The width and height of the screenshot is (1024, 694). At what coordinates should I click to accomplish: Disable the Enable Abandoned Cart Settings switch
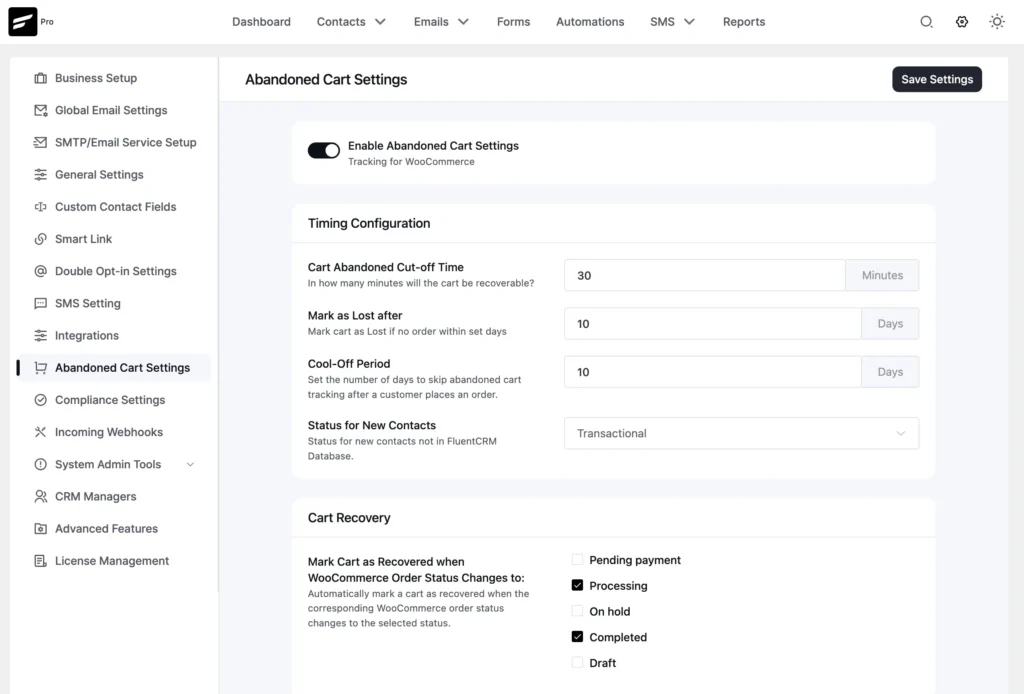tap(324, 150)
